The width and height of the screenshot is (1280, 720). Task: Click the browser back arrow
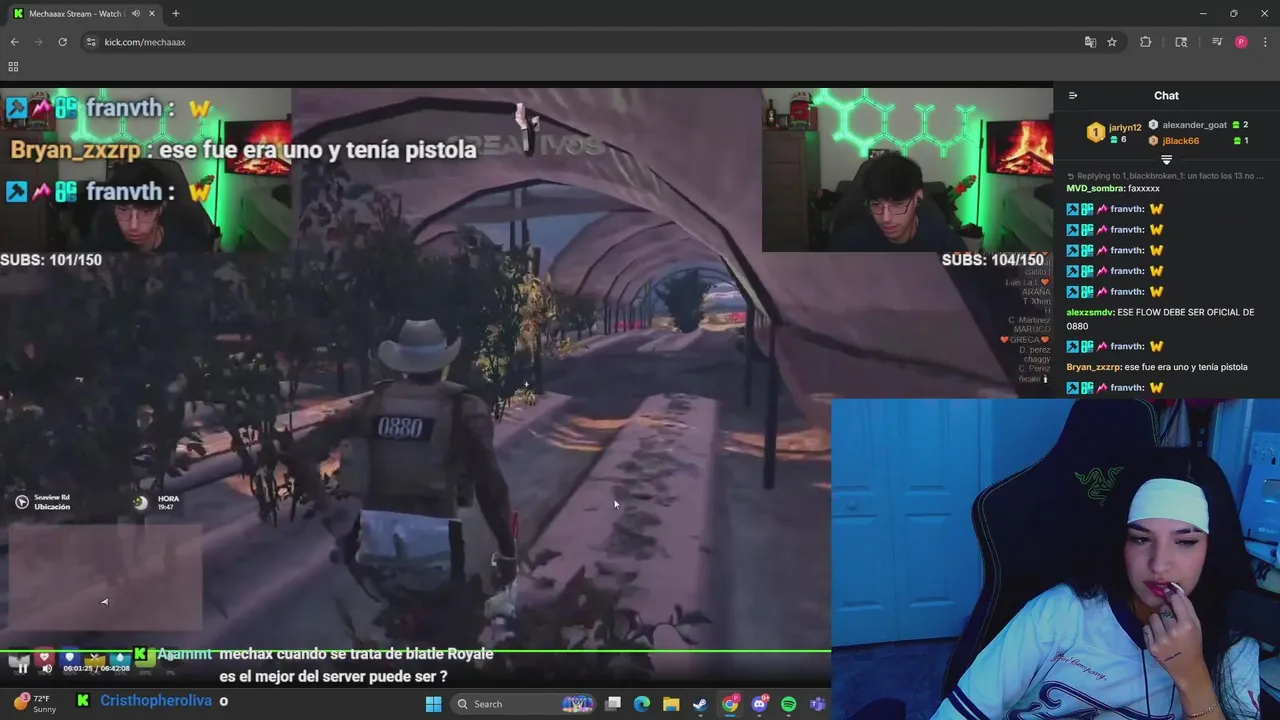coord(14,42)
